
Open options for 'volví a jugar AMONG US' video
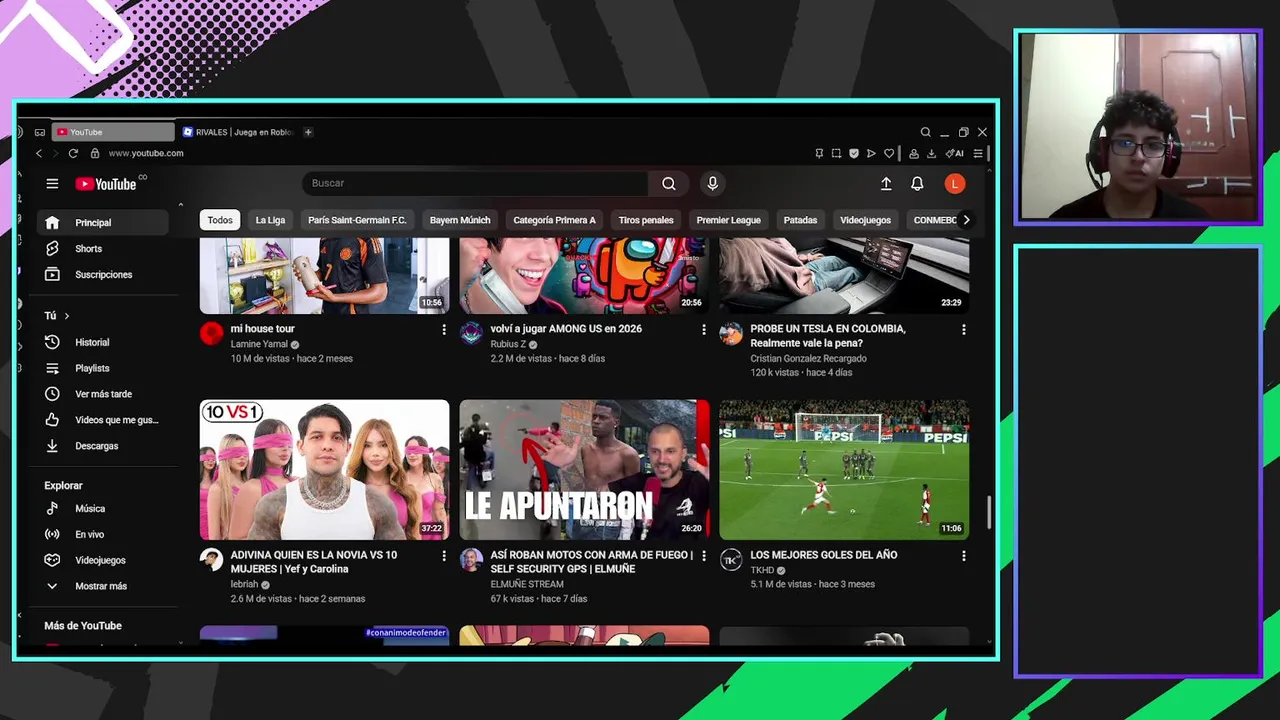click(x=704, y=329)
